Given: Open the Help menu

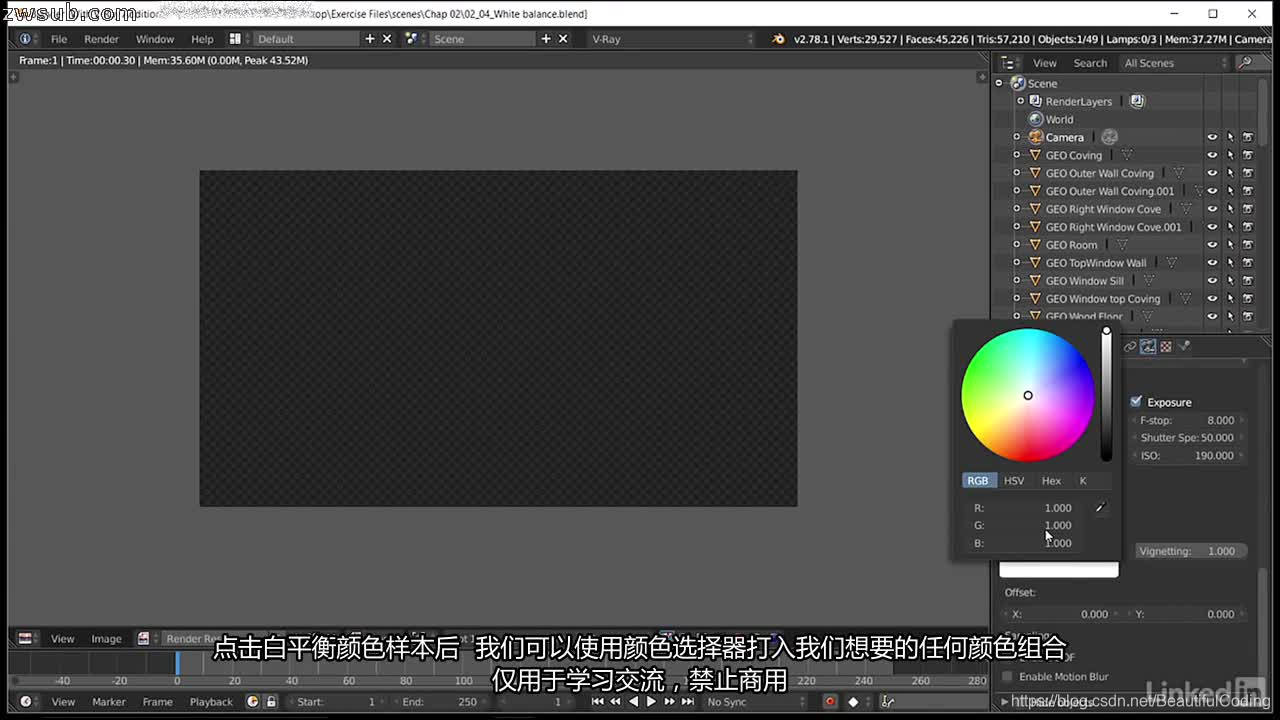Looking at the screenshot, I should coord(202,39).
